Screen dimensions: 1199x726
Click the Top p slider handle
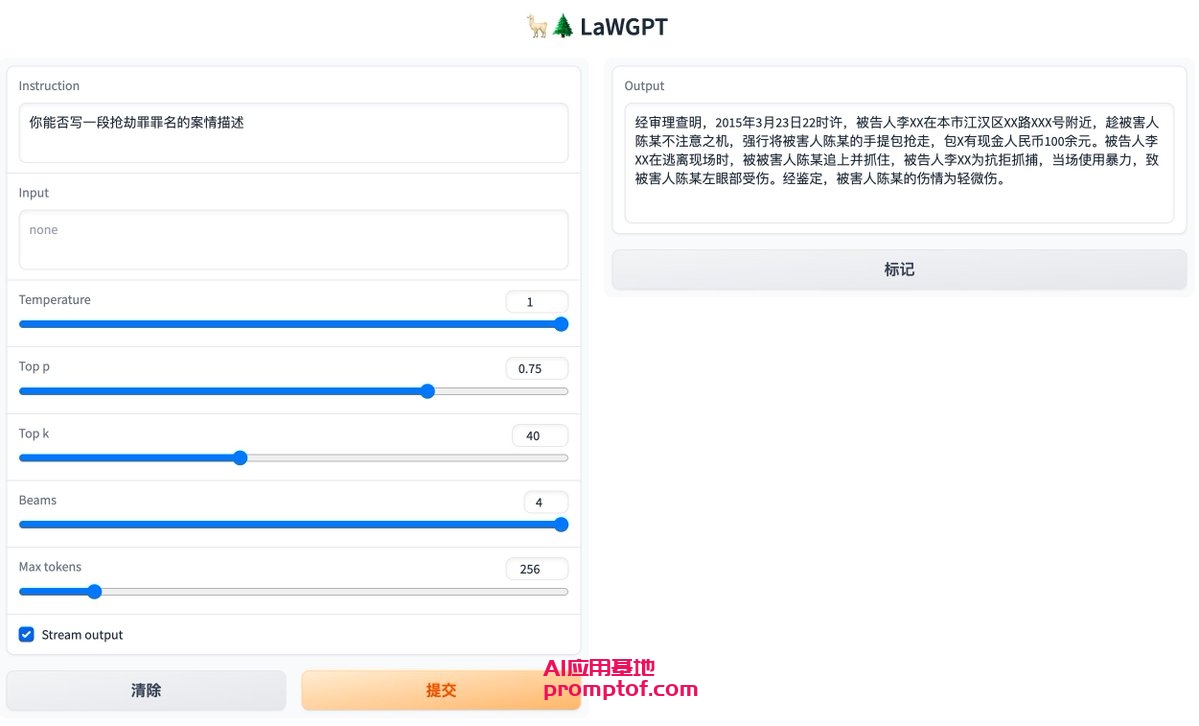point(428,391)
